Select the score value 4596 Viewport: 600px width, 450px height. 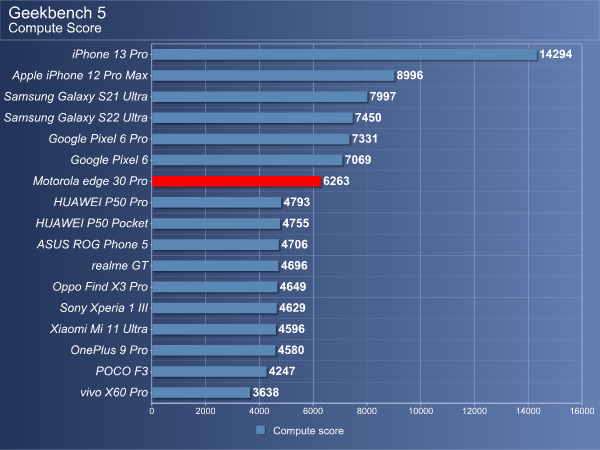coord(292,329)
